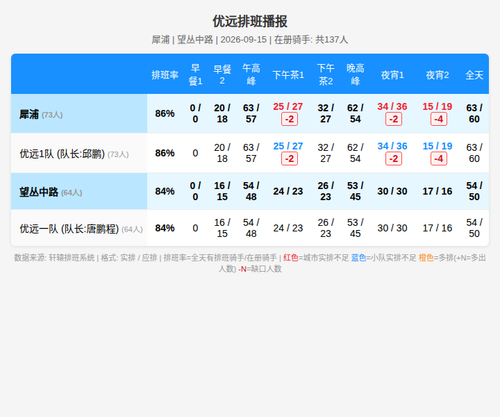Click 54 / 50 in the 望丛中路 row

click(x=474, y=191)
